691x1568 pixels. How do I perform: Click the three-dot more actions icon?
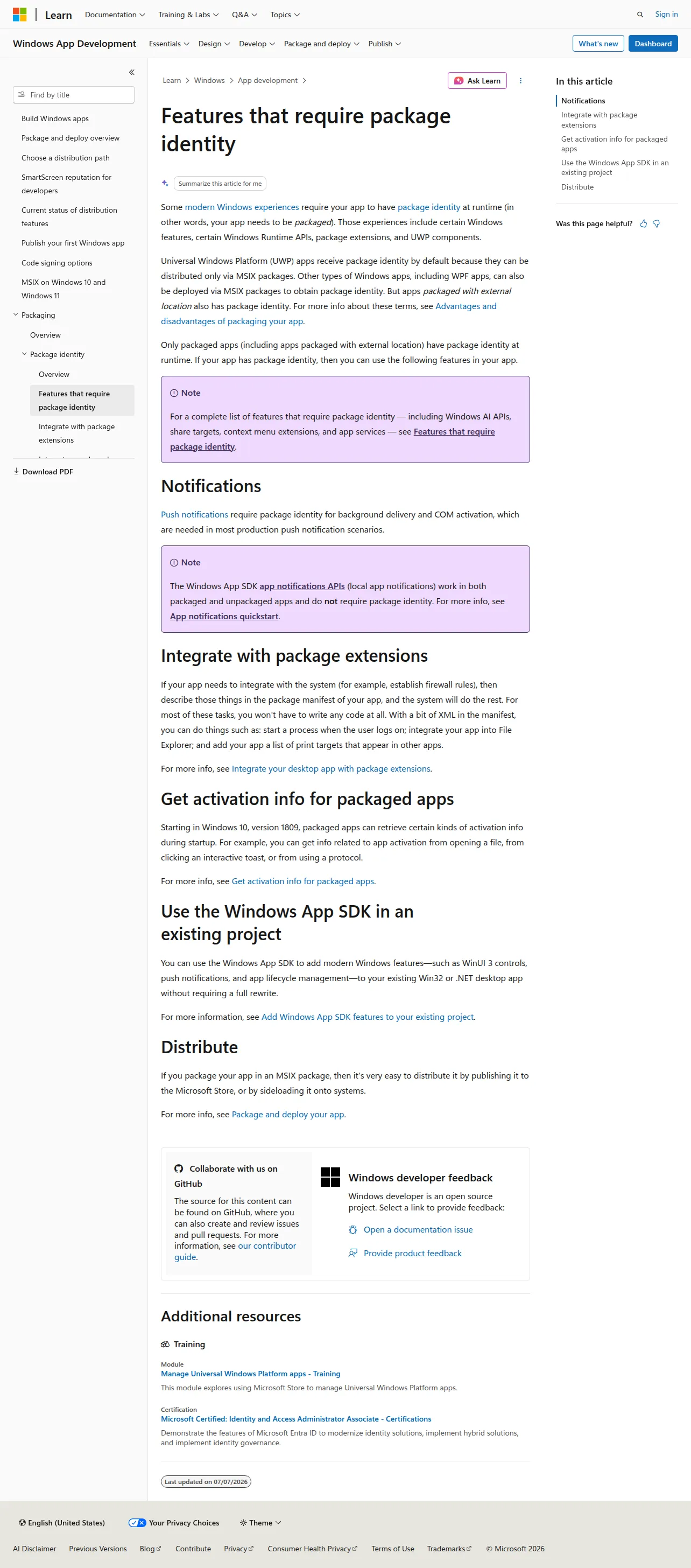point(520,81)
